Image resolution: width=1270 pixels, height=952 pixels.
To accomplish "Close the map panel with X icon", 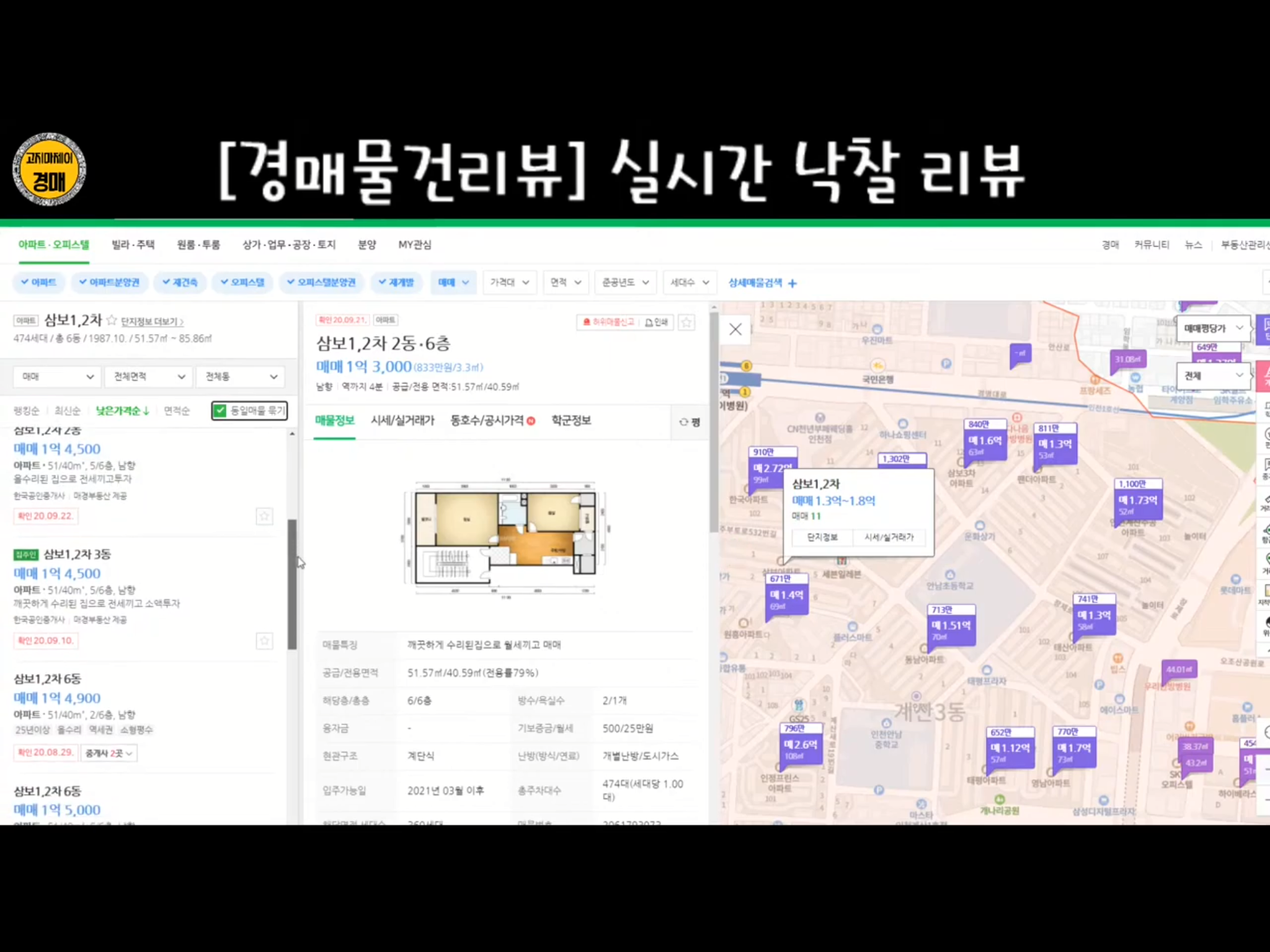I will 735,329.
